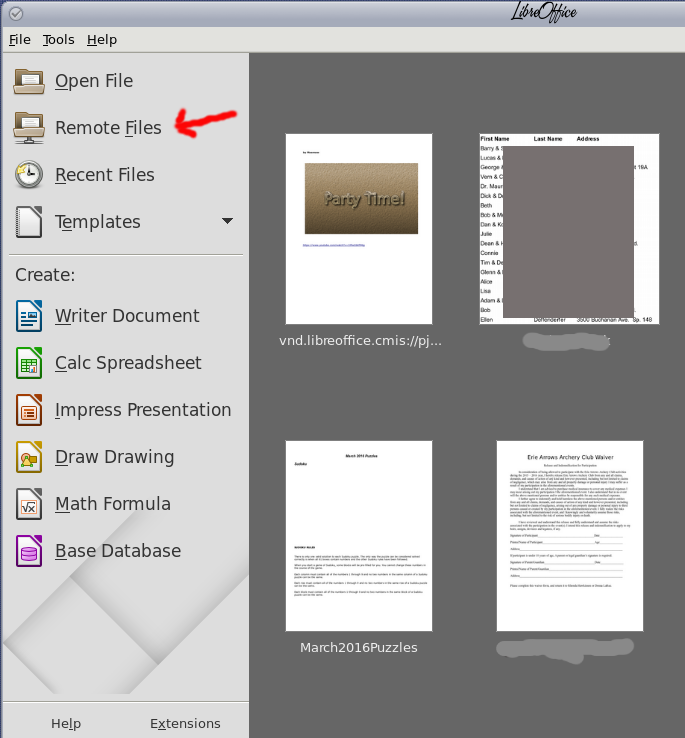
Task: Click the Impress Presentation icon
Action: [x=29, y=410]
